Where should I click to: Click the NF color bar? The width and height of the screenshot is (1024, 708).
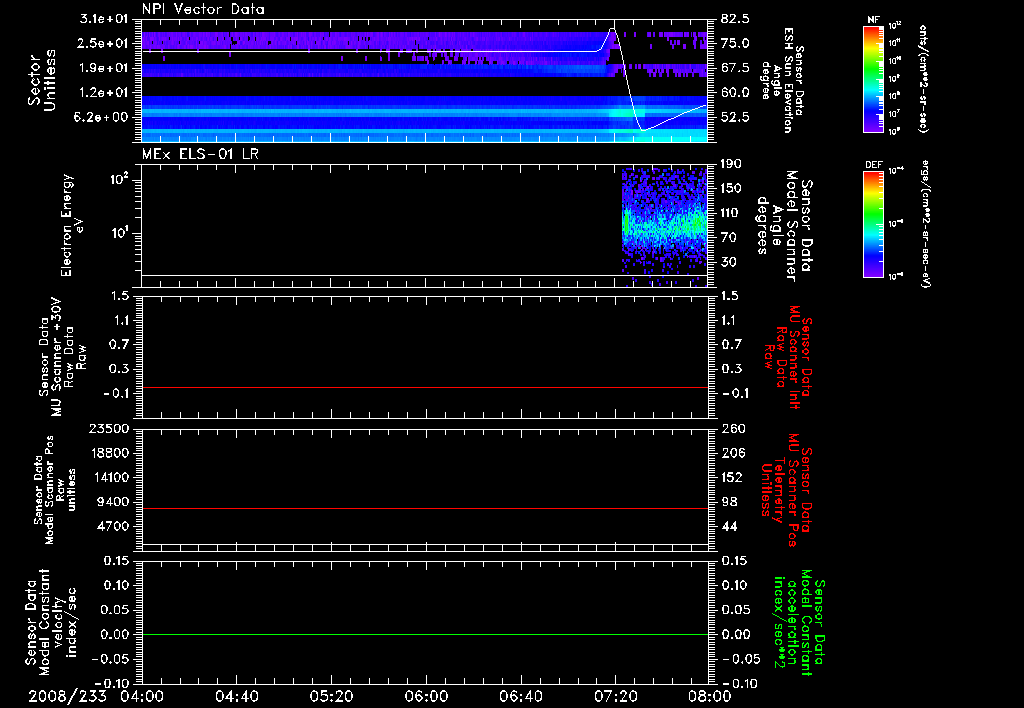(x=873, y=78)
